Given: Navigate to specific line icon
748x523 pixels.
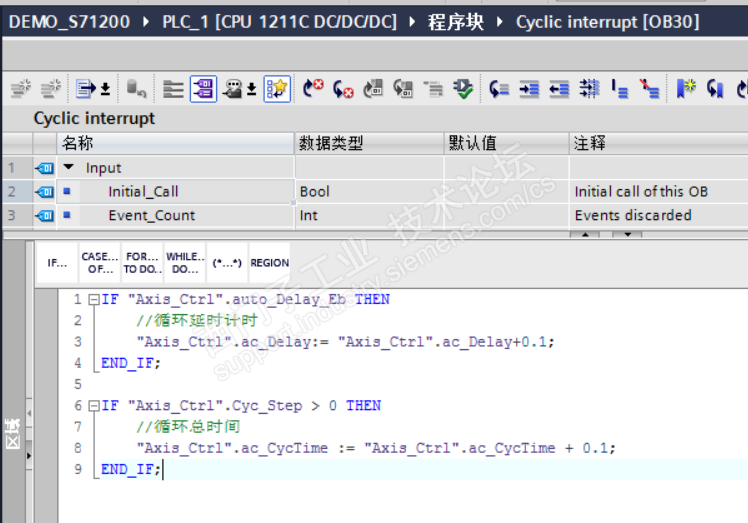Looking at the screenshot, I should point(499,89).
